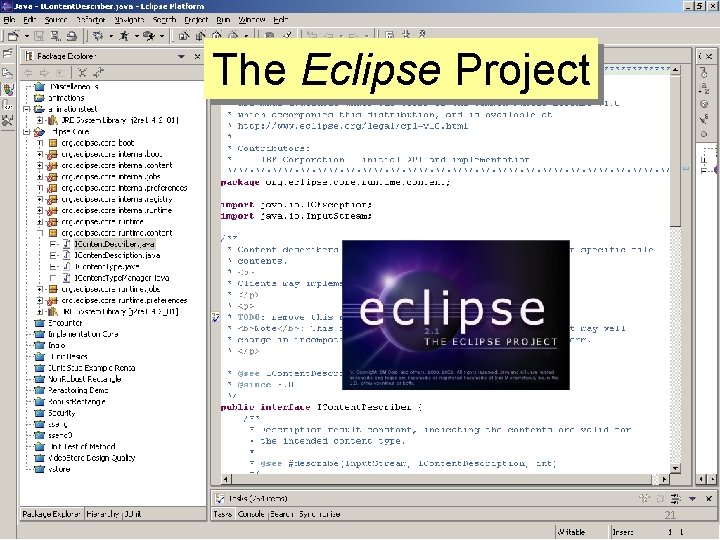Expand org.eclipse.core.internal.jobs package
The width and height of the screenshot is (720, 540).
point(40,177)
